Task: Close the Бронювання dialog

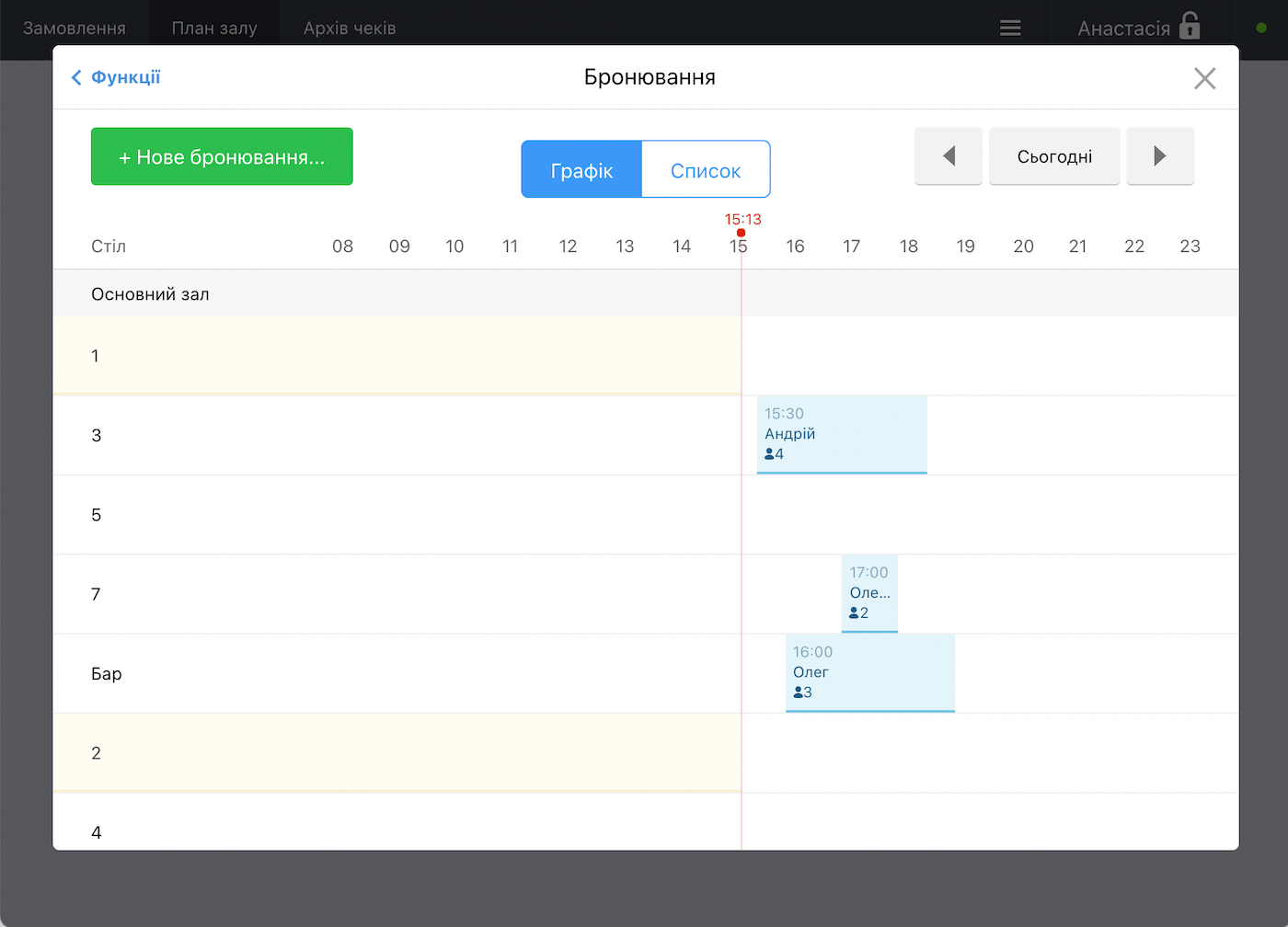Action: pos(1204,79)
